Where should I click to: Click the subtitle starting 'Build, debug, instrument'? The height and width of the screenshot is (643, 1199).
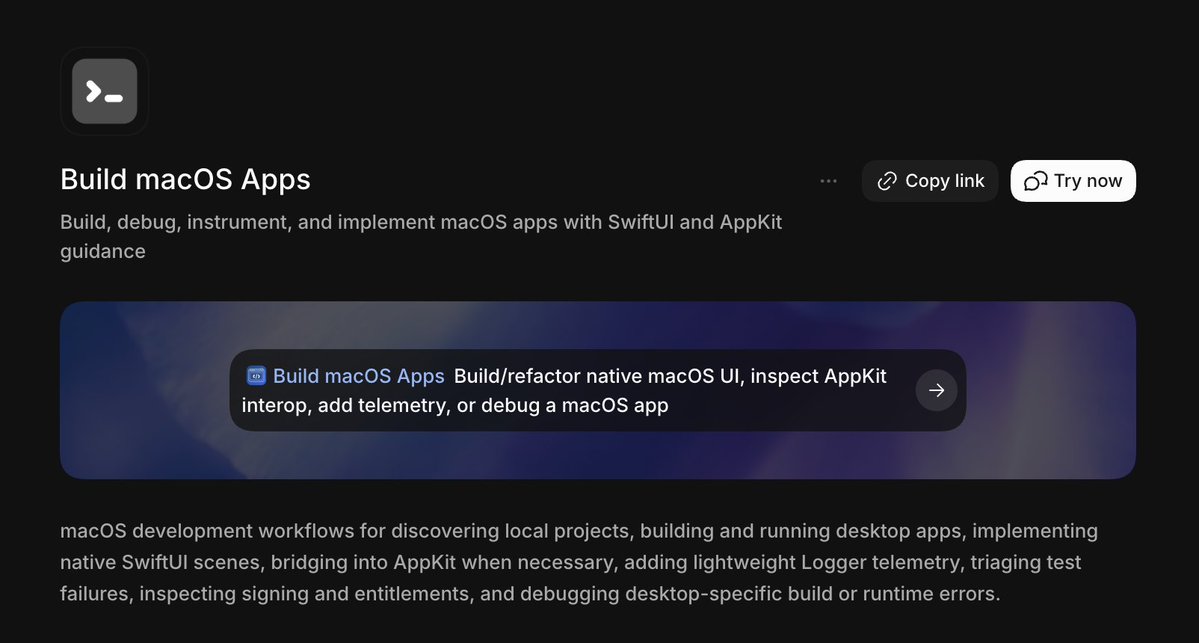(421, 236)
